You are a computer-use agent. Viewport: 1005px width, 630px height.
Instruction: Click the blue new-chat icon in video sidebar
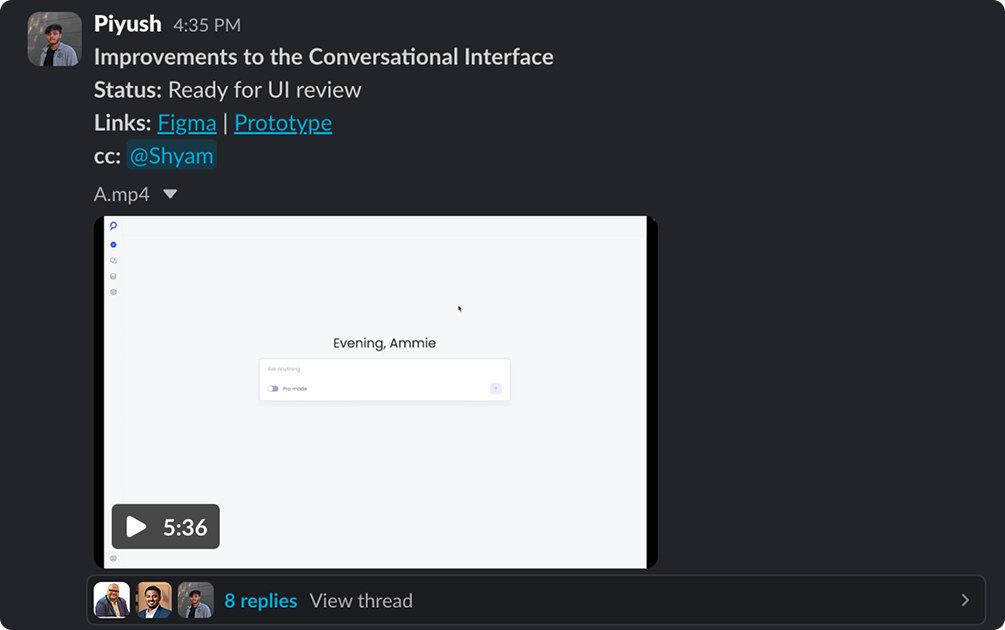pos(113,245)
